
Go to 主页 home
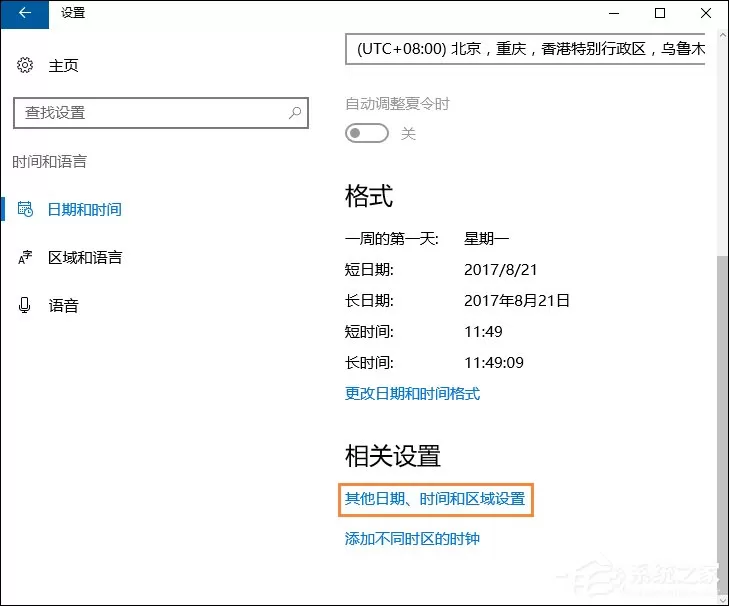64,66
